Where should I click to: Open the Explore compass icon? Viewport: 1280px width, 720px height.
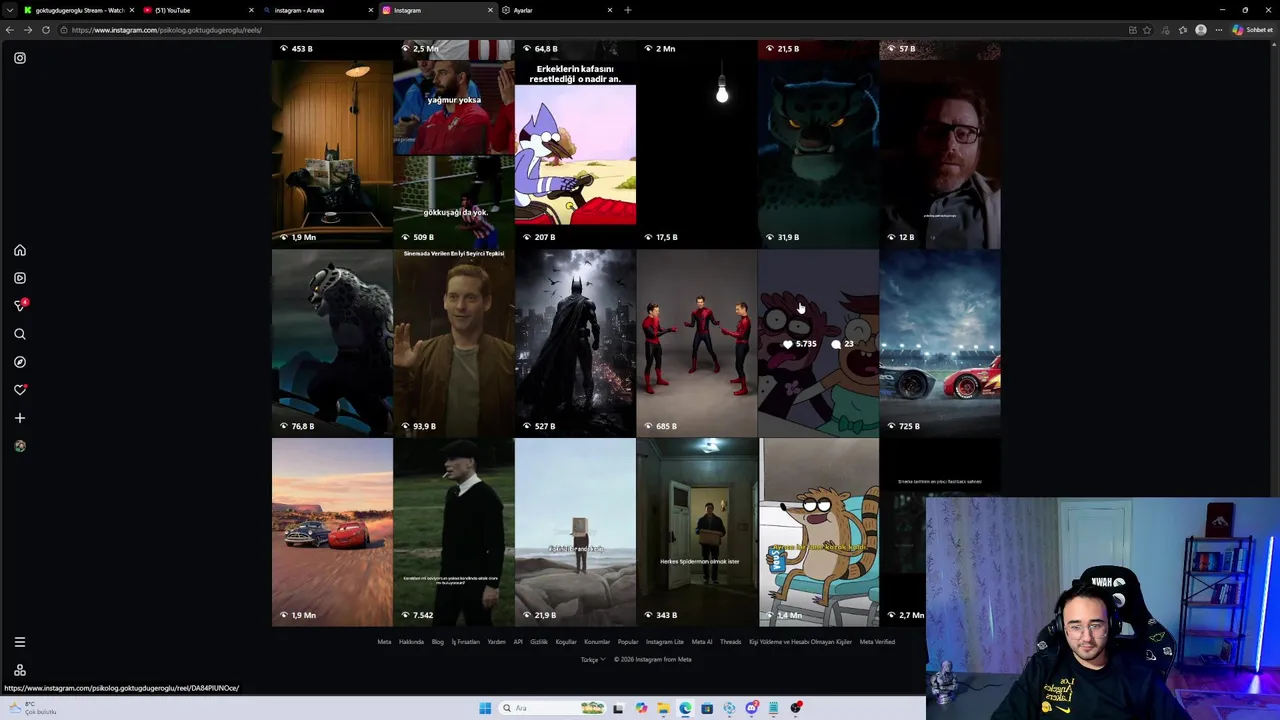point(20,362)
